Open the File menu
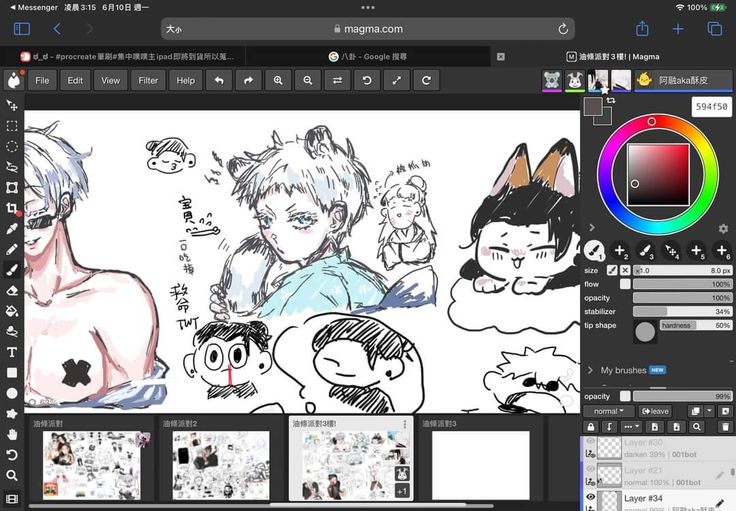This screenshot has width=736, height=511. 42,80
